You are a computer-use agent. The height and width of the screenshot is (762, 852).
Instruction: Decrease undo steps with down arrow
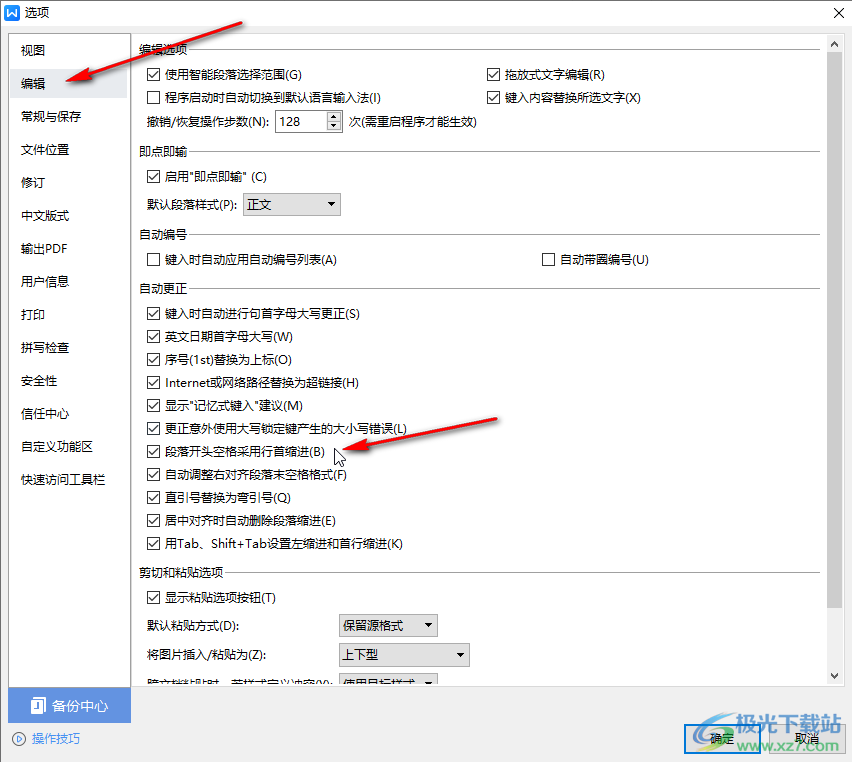[334, 127]
